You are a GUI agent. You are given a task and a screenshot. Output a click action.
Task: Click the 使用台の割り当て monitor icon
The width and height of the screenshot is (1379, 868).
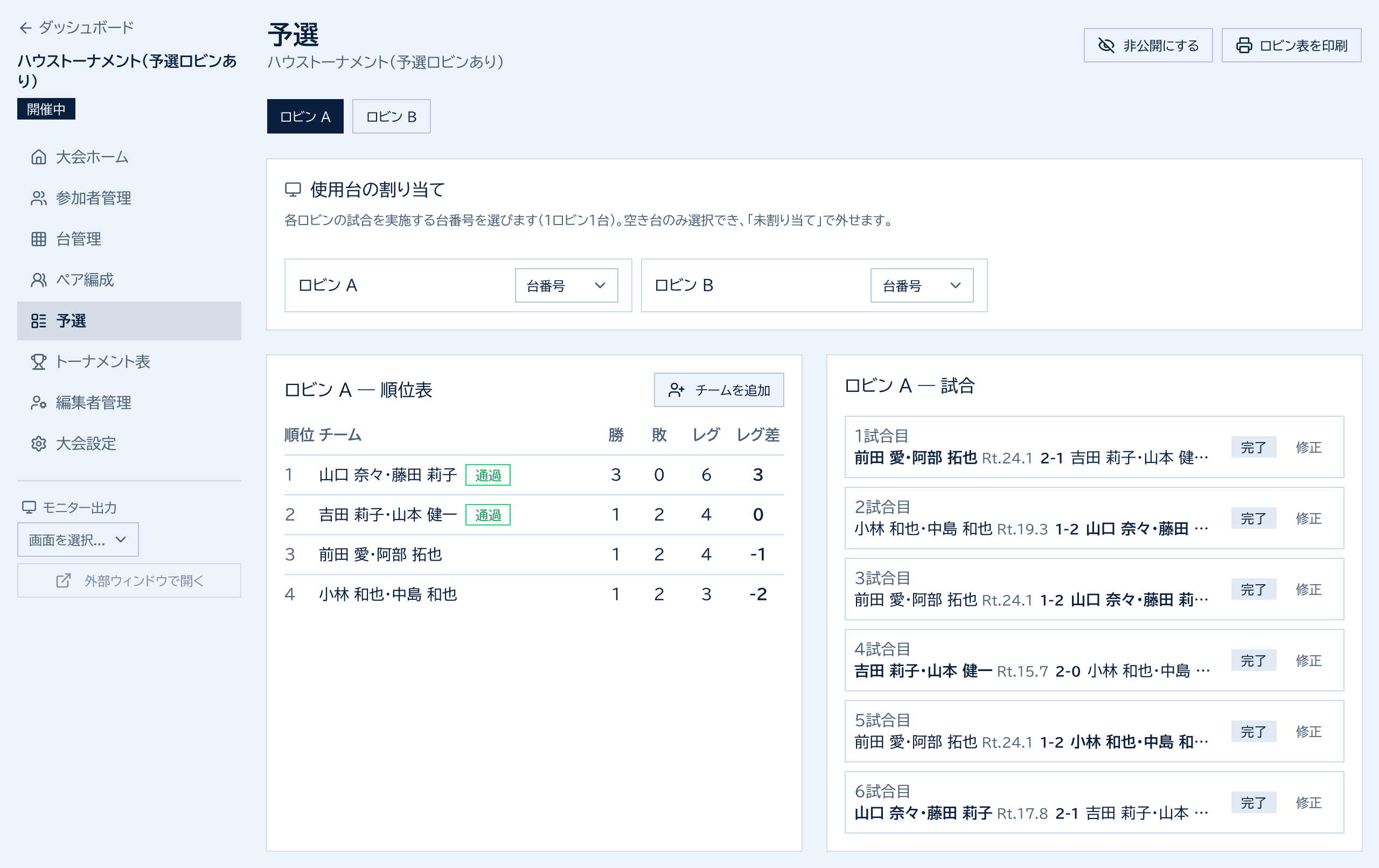(x=292, y=190)
